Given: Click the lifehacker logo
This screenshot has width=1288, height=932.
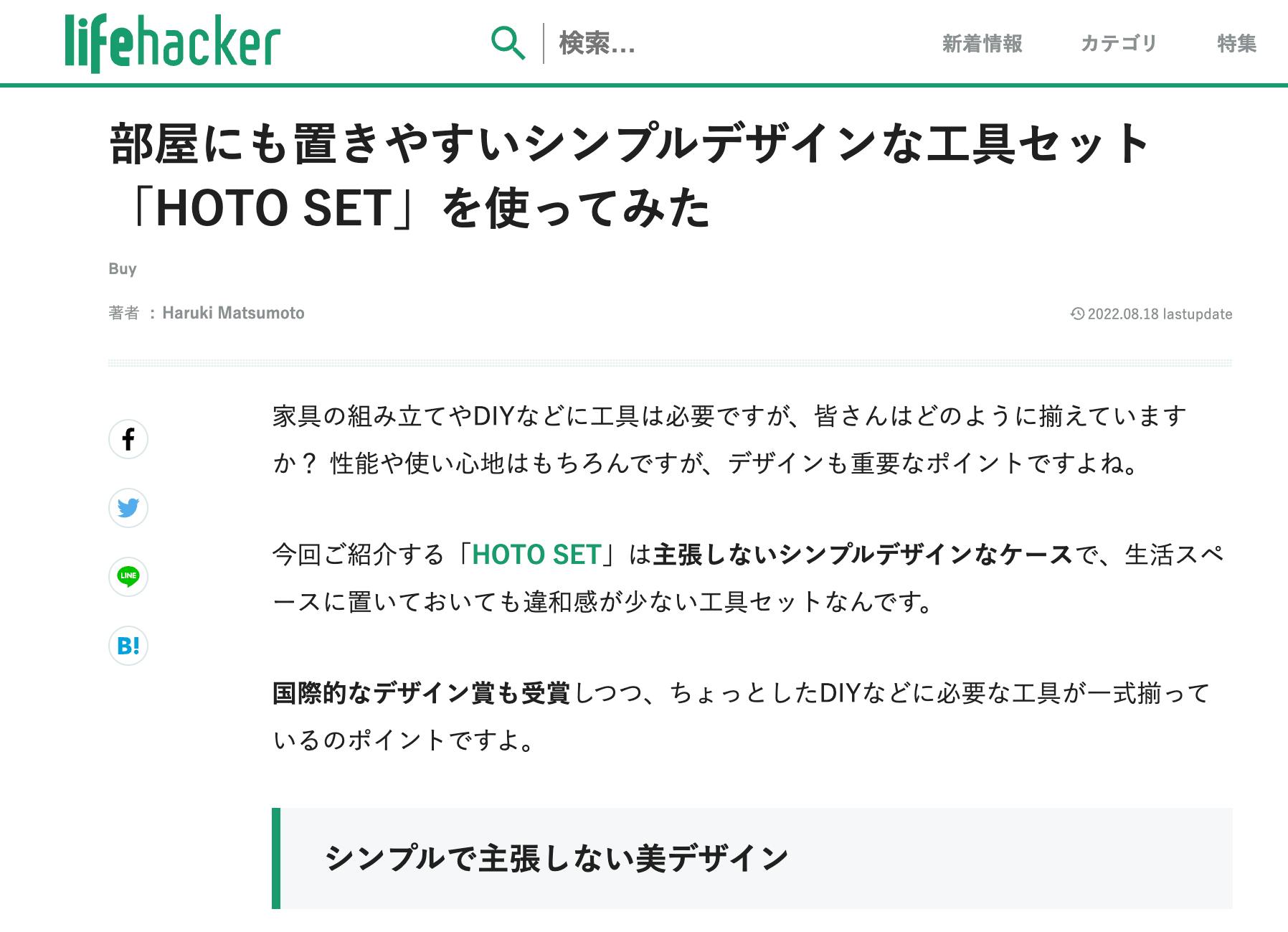Looking at the screenshot, I should [x=172, y=42].
